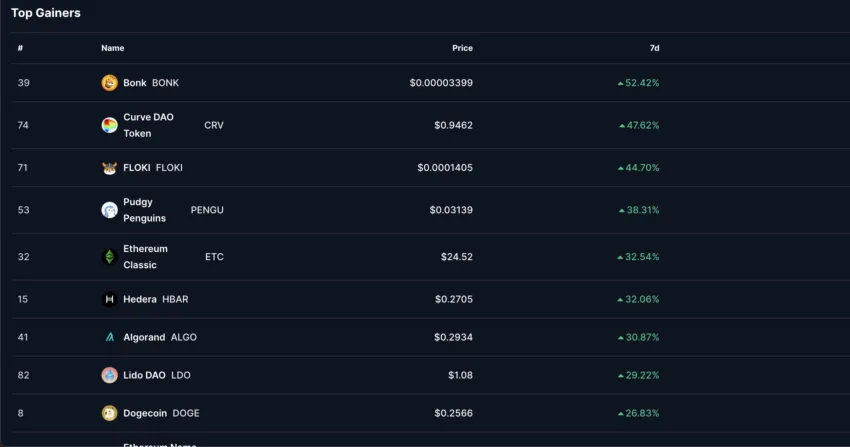The height and width of the screenshot is (447, 850).
Task: Click the Lido DAO name link
Action: tap(144, 375)
